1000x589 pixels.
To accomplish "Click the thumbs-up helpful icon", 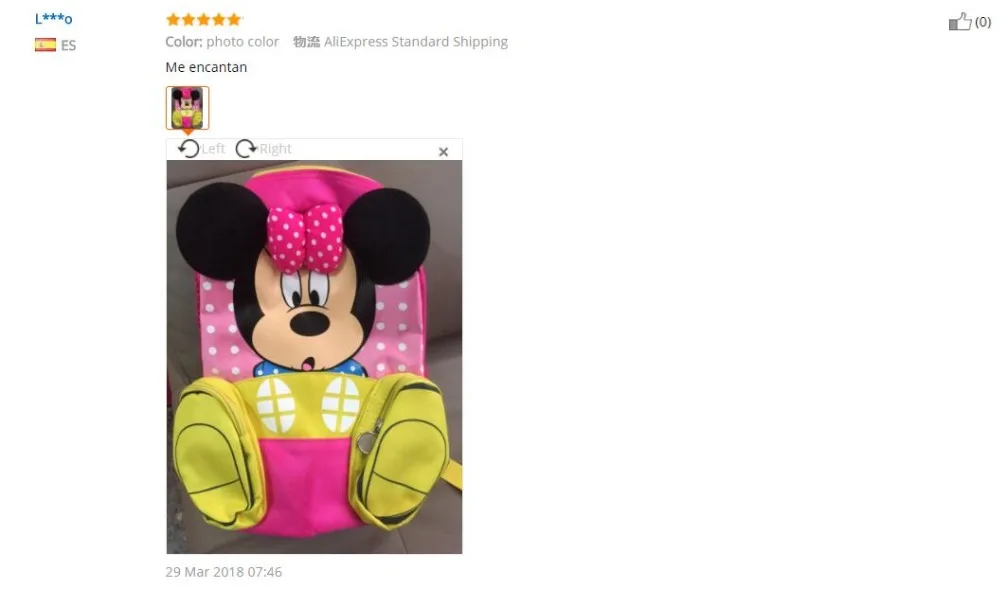I will [960, 22].
